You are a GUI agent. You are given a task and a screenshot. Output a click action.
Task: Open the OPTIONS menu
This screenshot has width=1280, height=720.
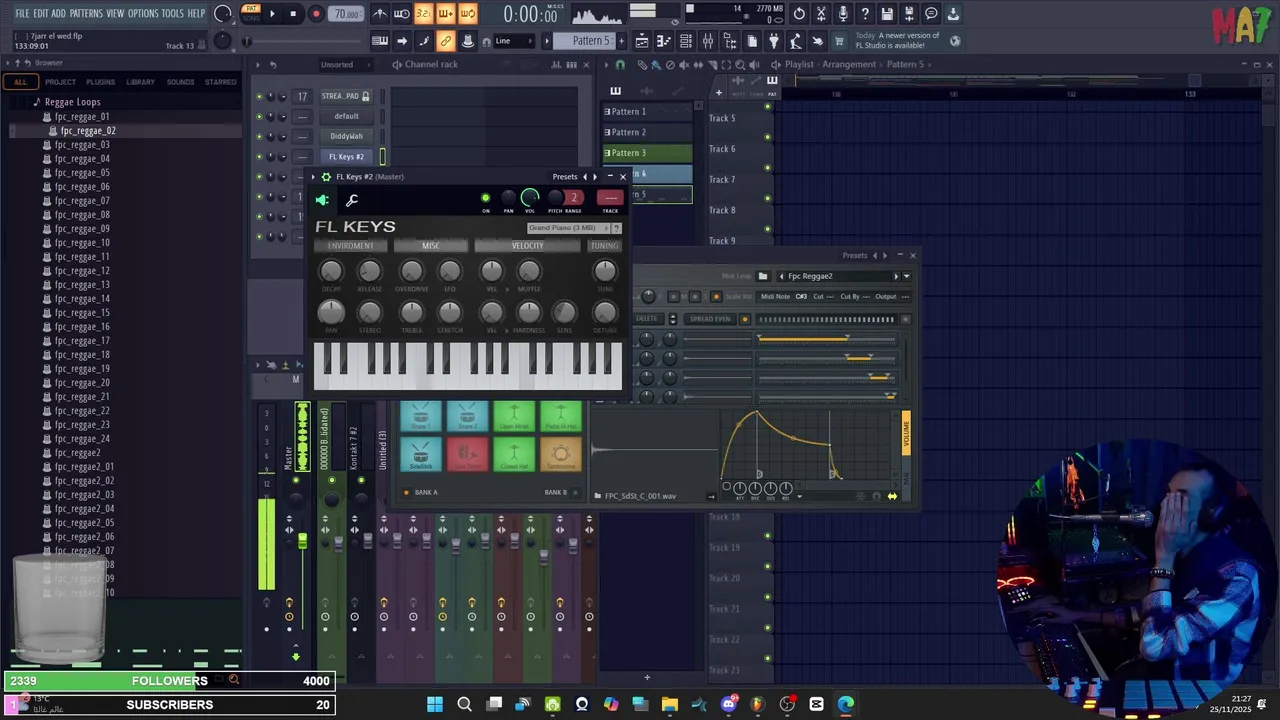point(143,14)
